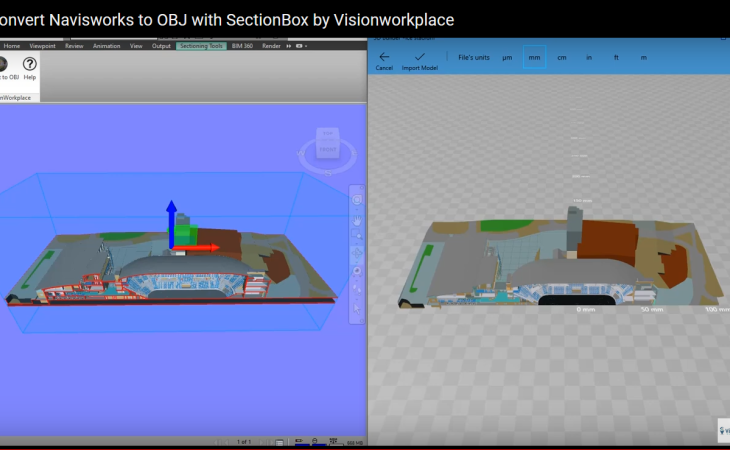Click the red X-axis gizmo arrow
730x450 pixels.
[196, 248]
